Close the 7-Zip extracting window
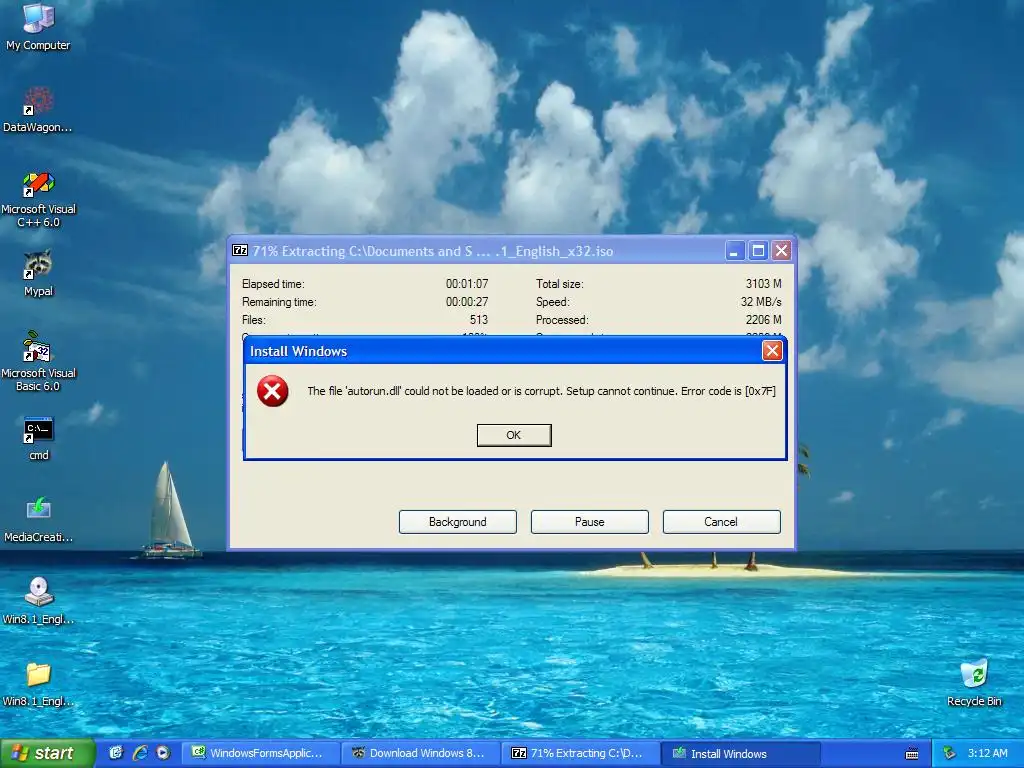The height and width of the screenshot is (768, 1024). coord(781,250)
